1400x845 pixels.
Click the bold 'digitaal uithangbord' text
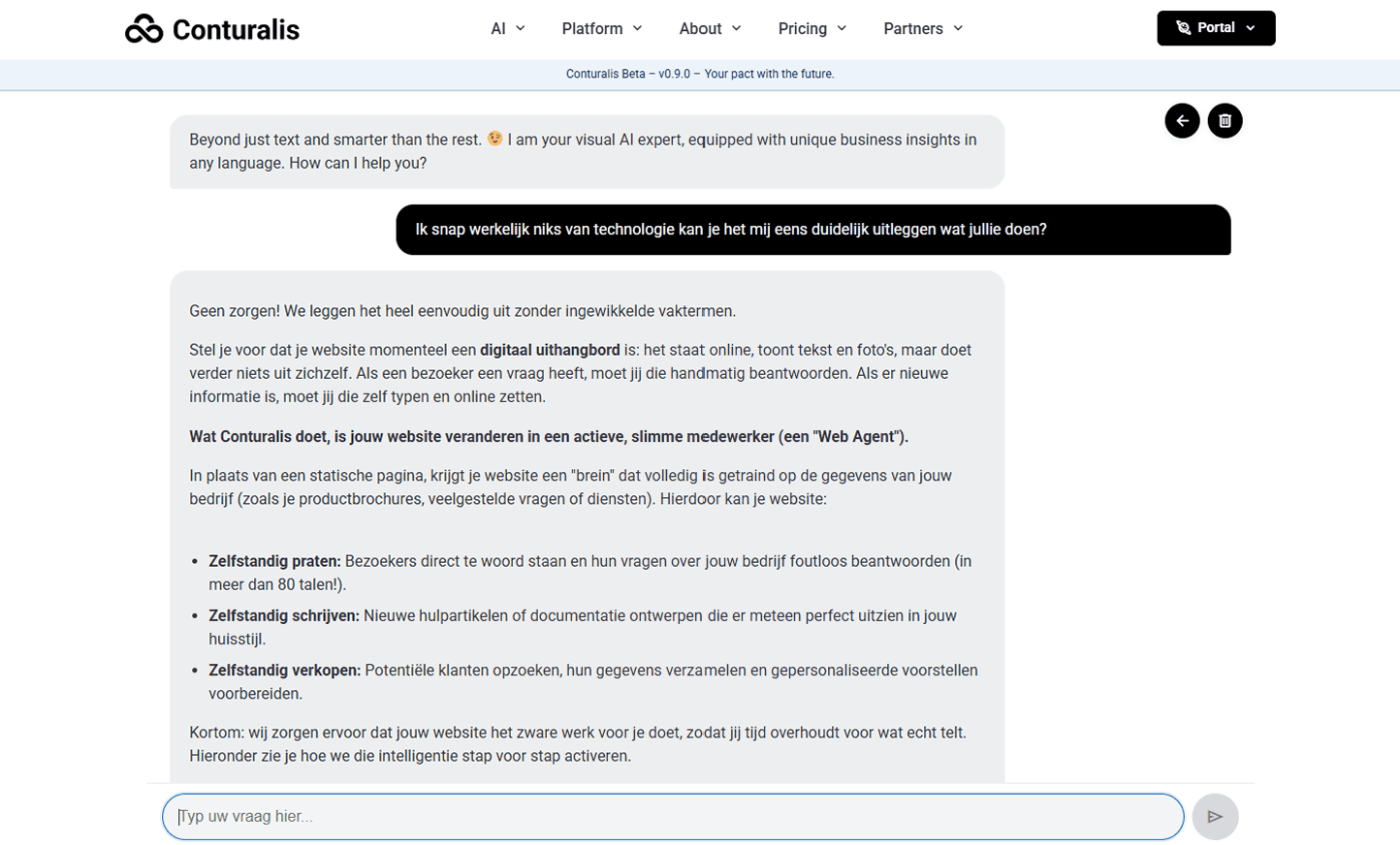click(550, 350)
